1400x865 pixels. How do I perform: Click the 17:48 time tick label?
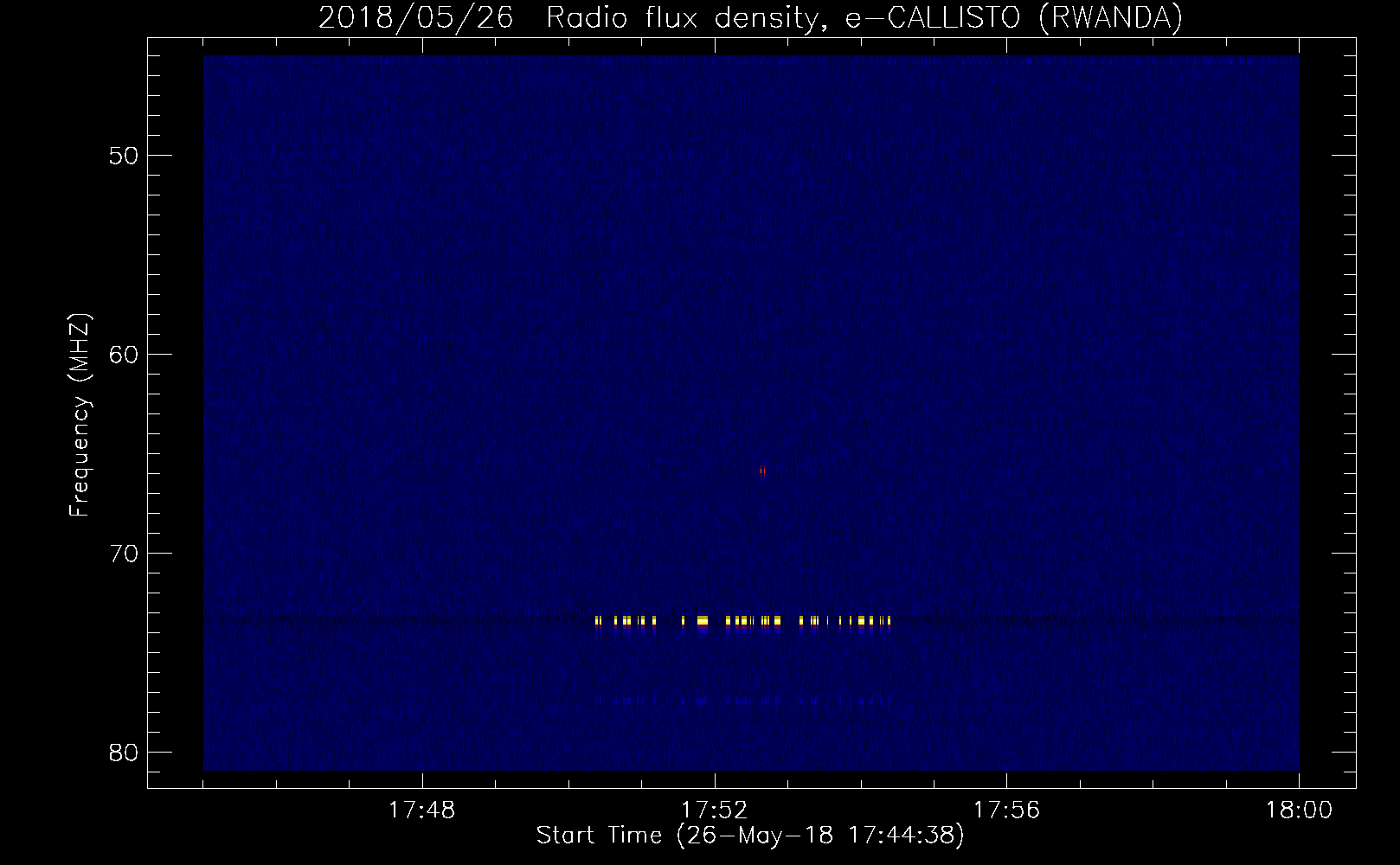pos(422,811)
